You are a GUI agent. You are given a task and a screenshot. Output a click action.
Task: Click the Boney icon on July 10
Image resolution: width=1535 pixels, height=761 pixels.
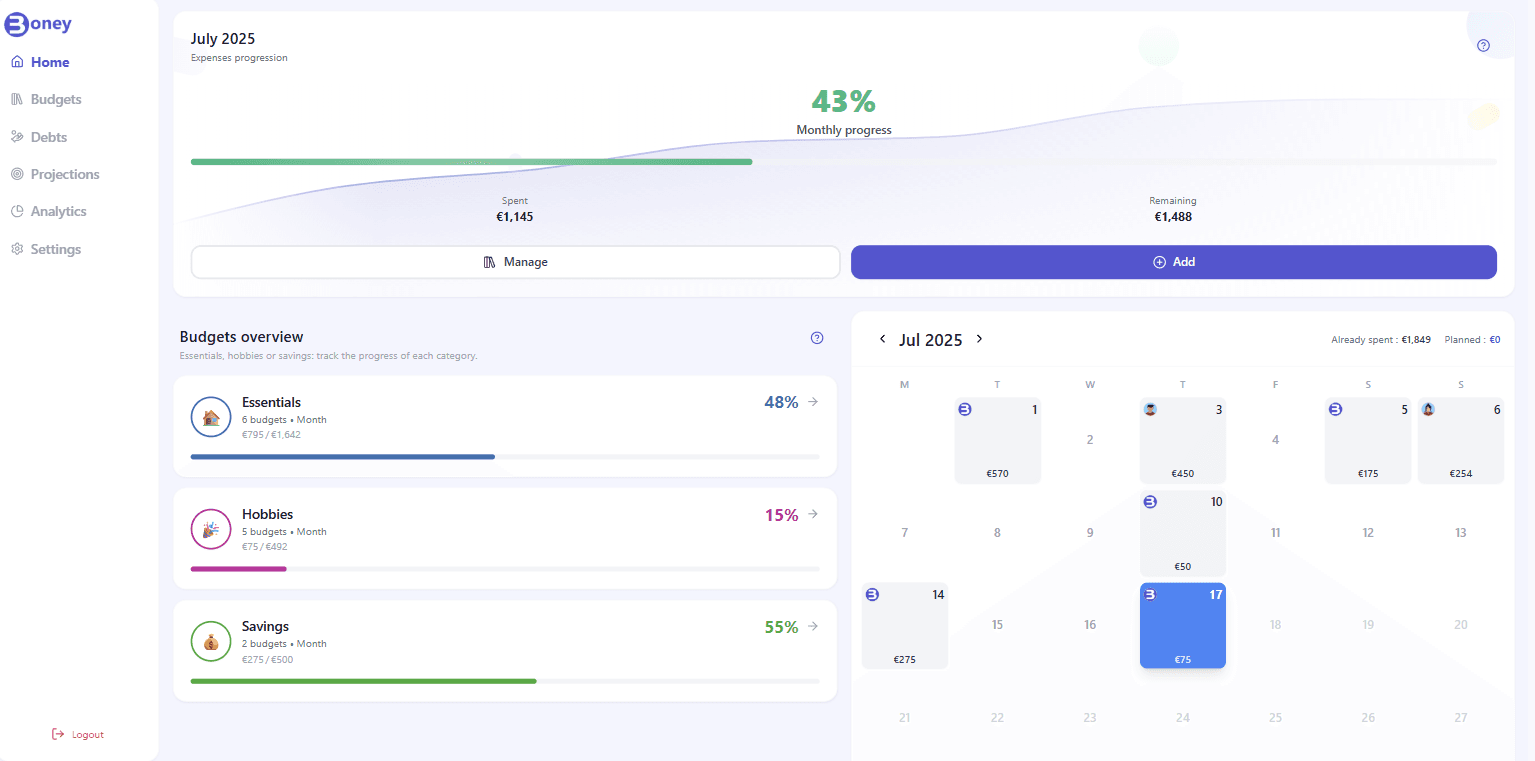pyautogui.click(x=1150, y=502)
